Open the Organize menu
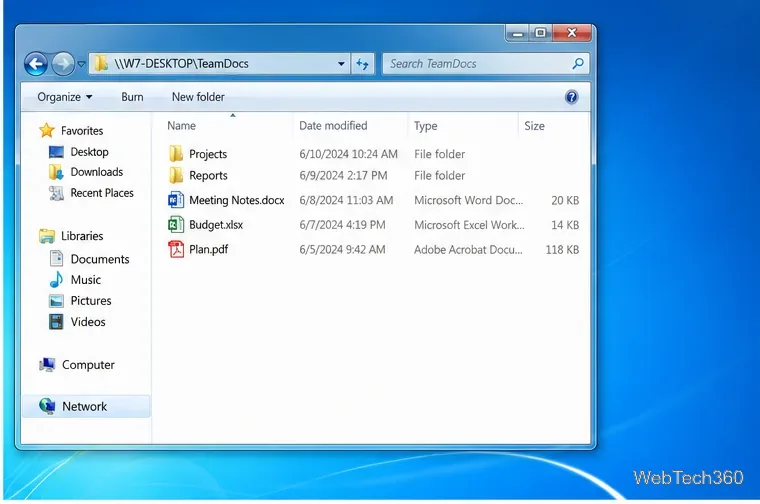Screen dimensions: 760x504 [65, 97]
